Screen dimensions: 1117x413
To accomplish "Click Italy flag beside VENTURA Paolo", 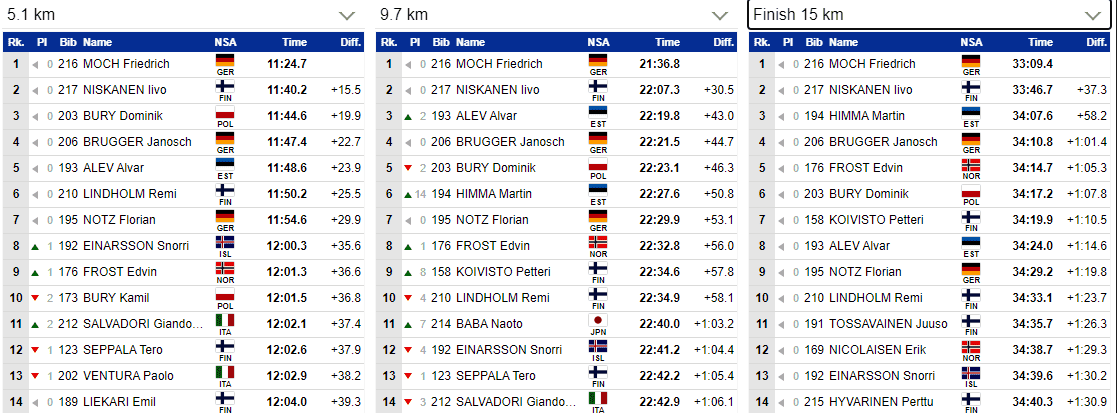I will click(x=224, y=372).
